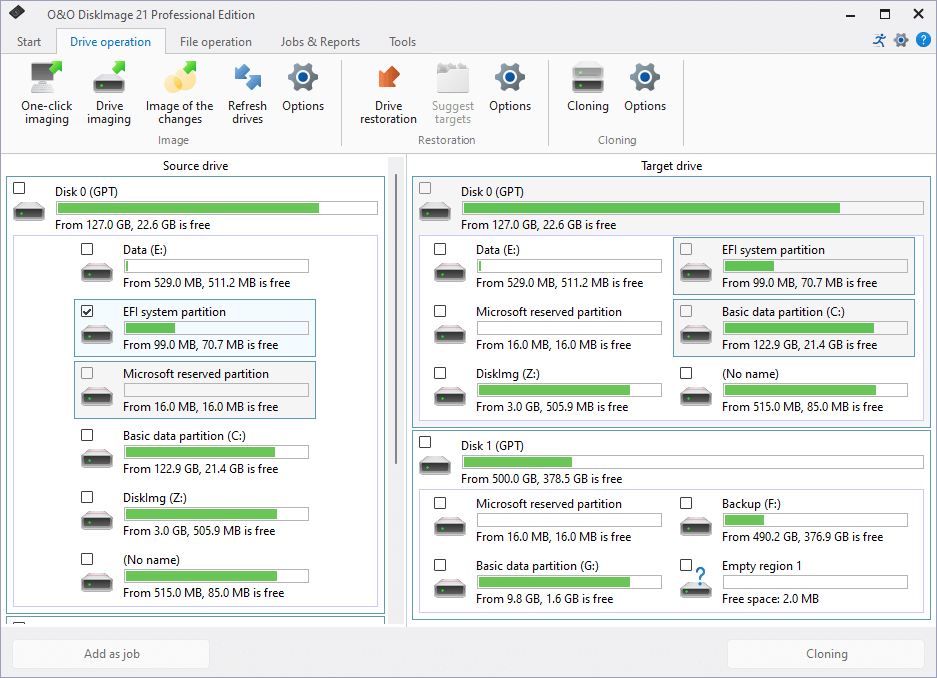937x678 pixels.
Task: Select Image of the changes
Action: pyautogui.click(x=179, y=94)
